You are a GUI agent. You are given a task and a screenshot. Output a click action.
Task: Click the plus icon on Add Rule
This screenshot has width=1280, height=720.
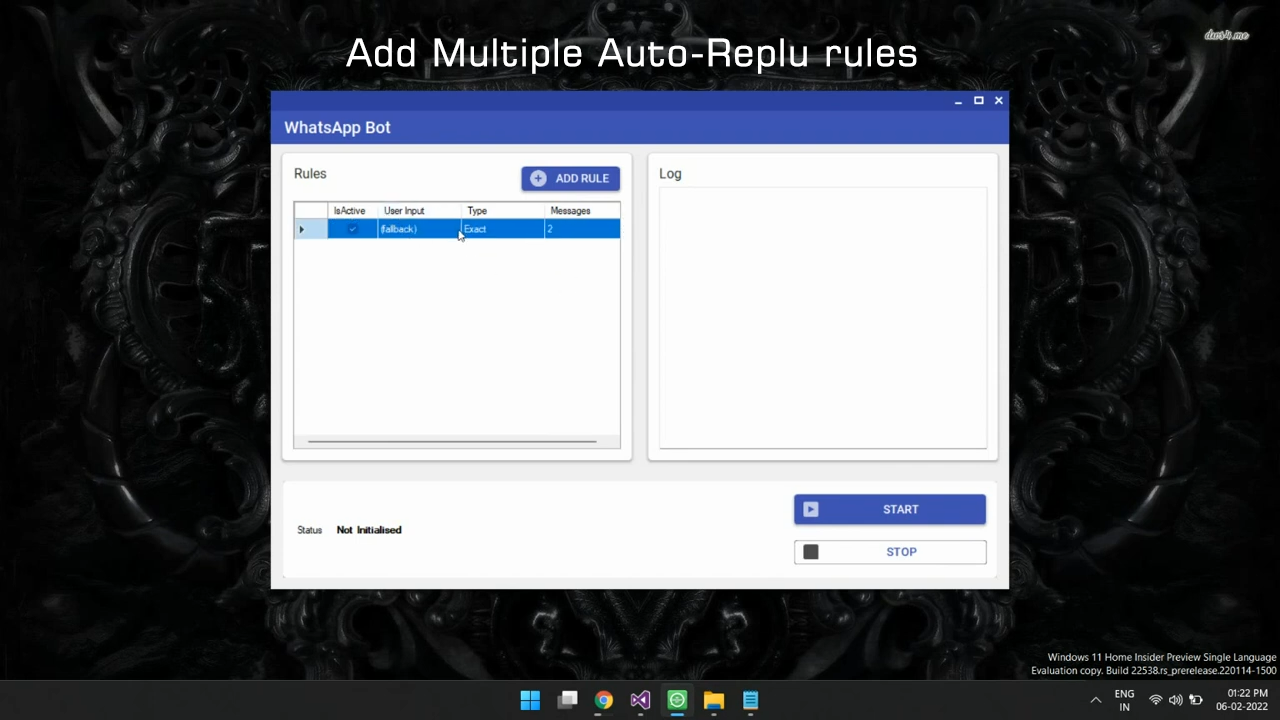[538, 178]
